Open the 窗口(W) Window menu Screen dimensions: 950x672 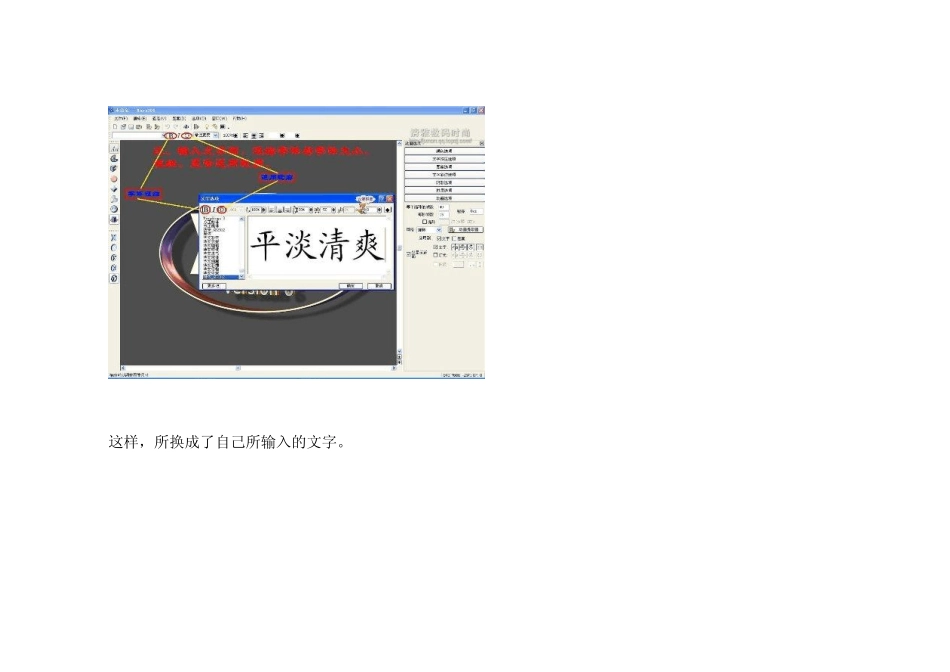pyautogui.click(x=219, y=118)
